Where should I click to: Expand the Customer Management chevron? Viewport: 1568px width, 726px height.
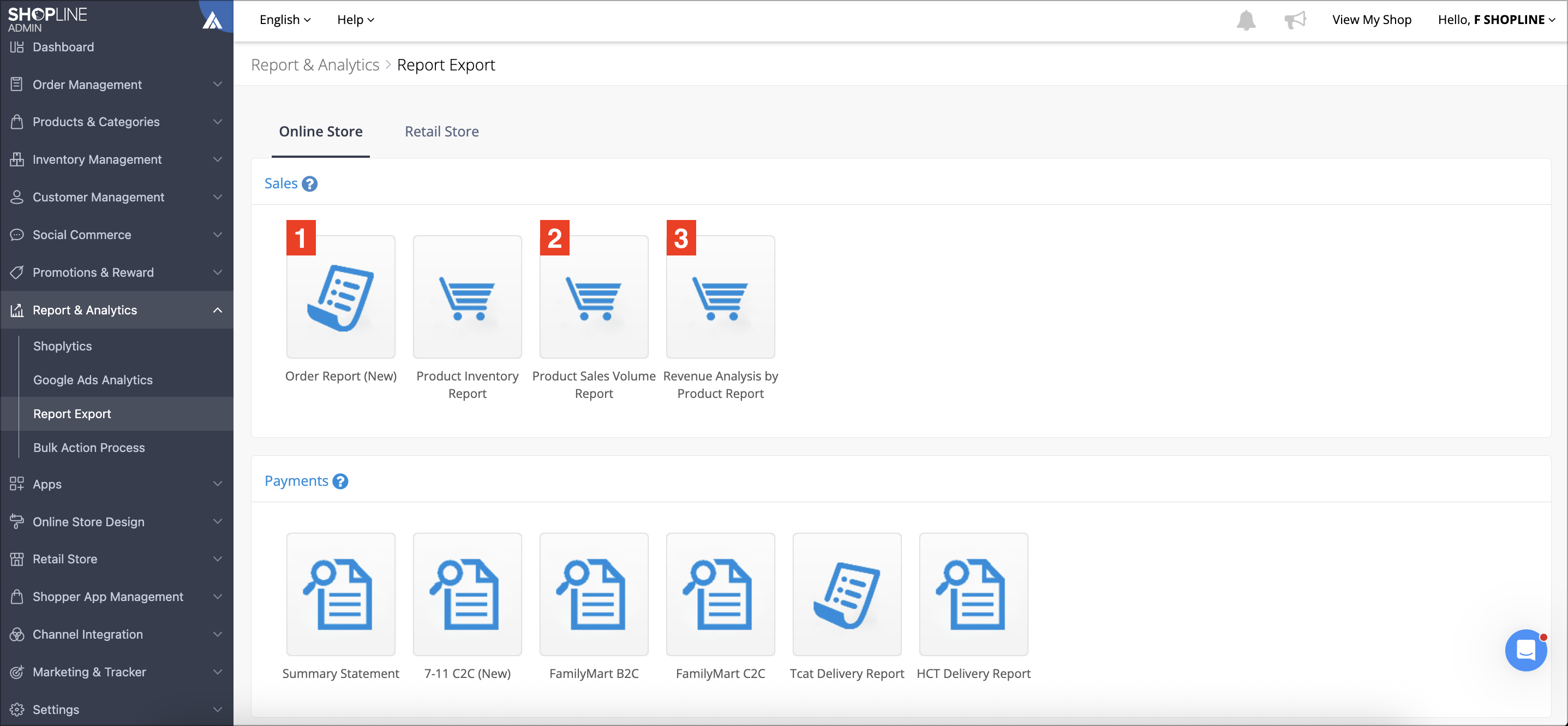point(217,198)
